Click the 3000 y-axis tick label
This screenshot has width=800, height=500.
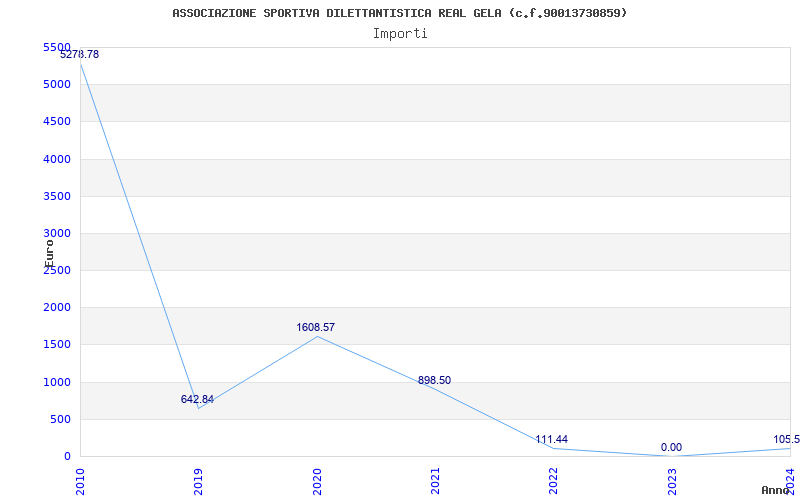pyautogui.click(x=57, y=233)
